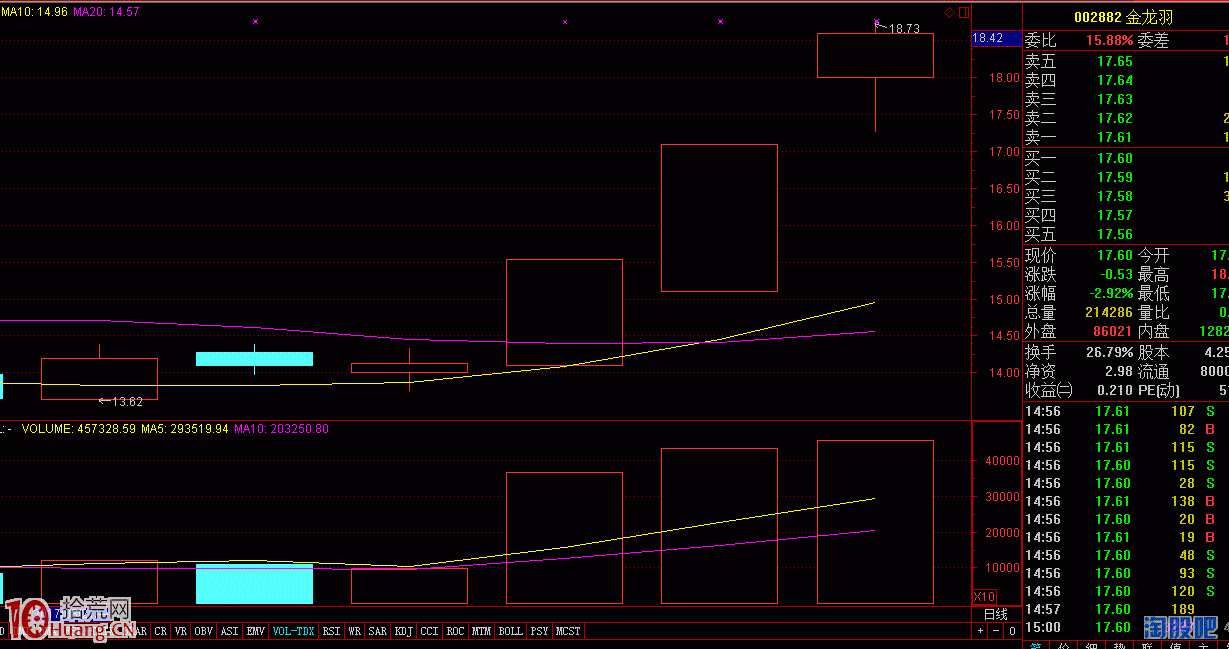Click the 卖四 row price 17.64
Image resolution: width=1229 pixels, height=649 pixels.
click(x=1115, y=80)
